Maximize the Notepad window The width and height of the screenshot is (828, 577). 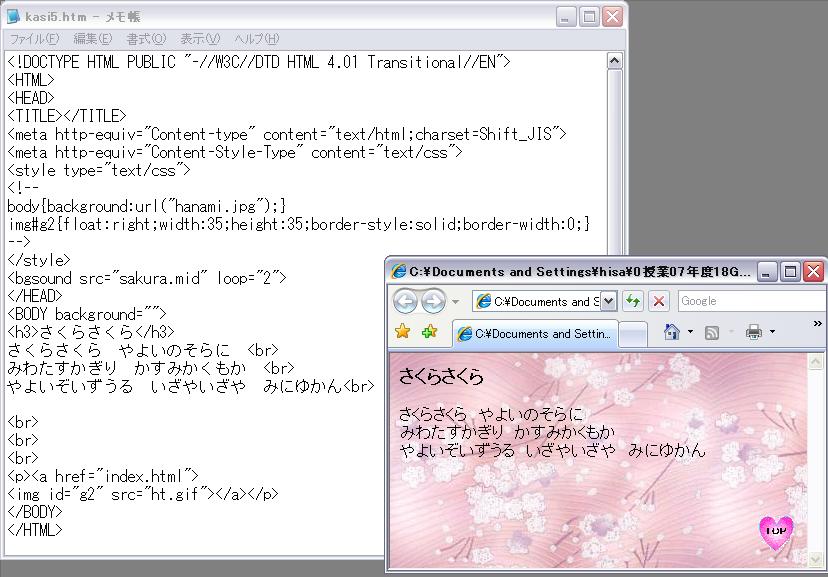pos(589,17)
